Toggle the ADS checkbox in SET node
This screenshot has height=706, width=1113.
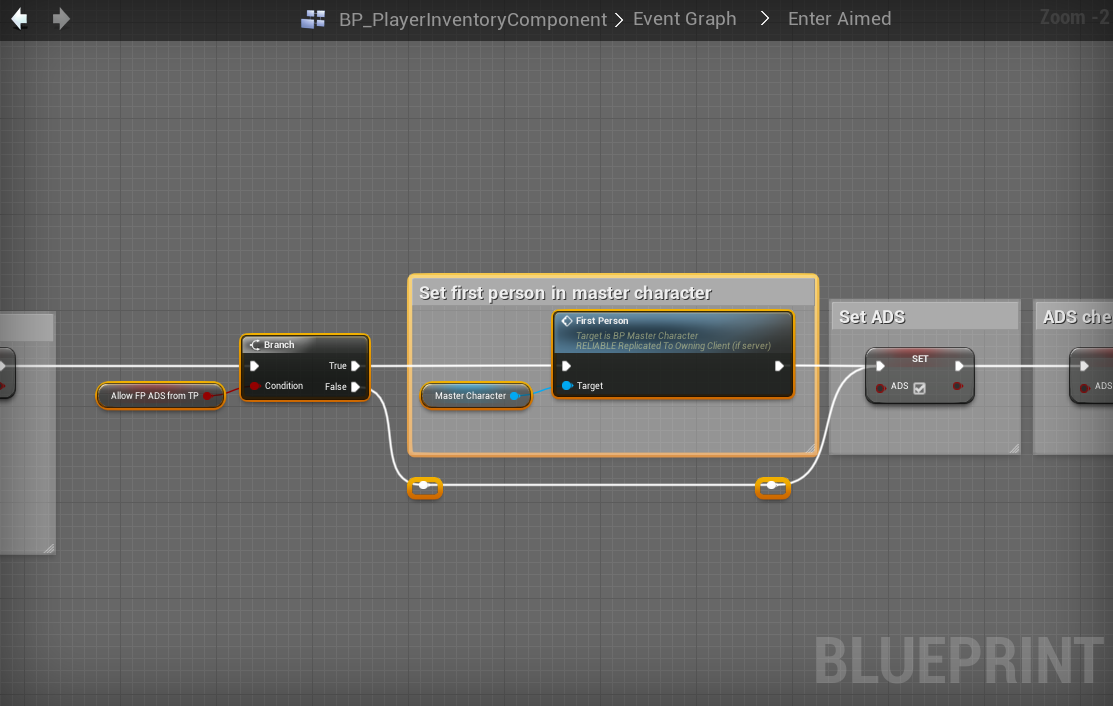pos(919,388)
